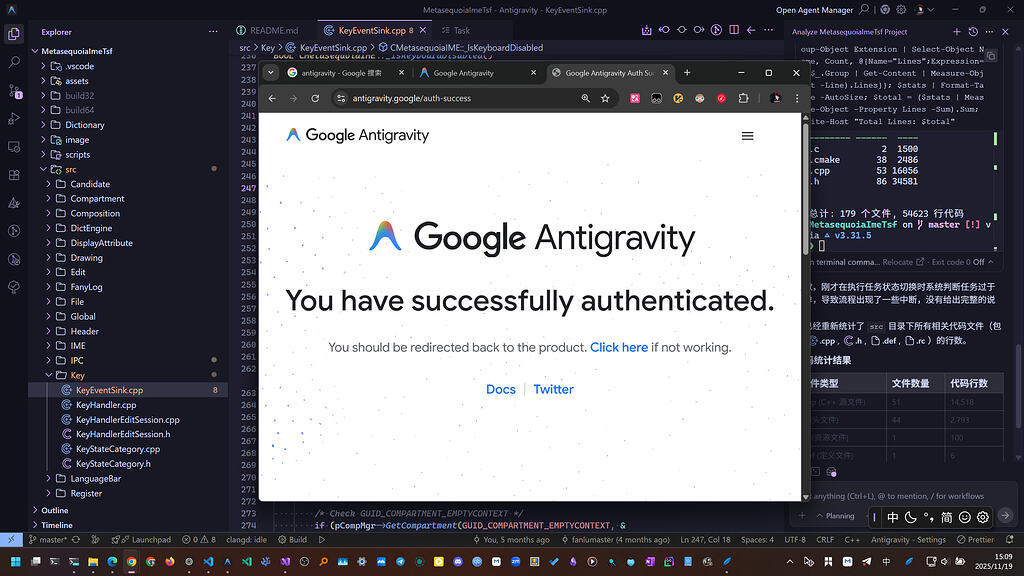Click the Relocate terminal link
The height and width of the screenshot is (576, 1024).
coord(903,262)
